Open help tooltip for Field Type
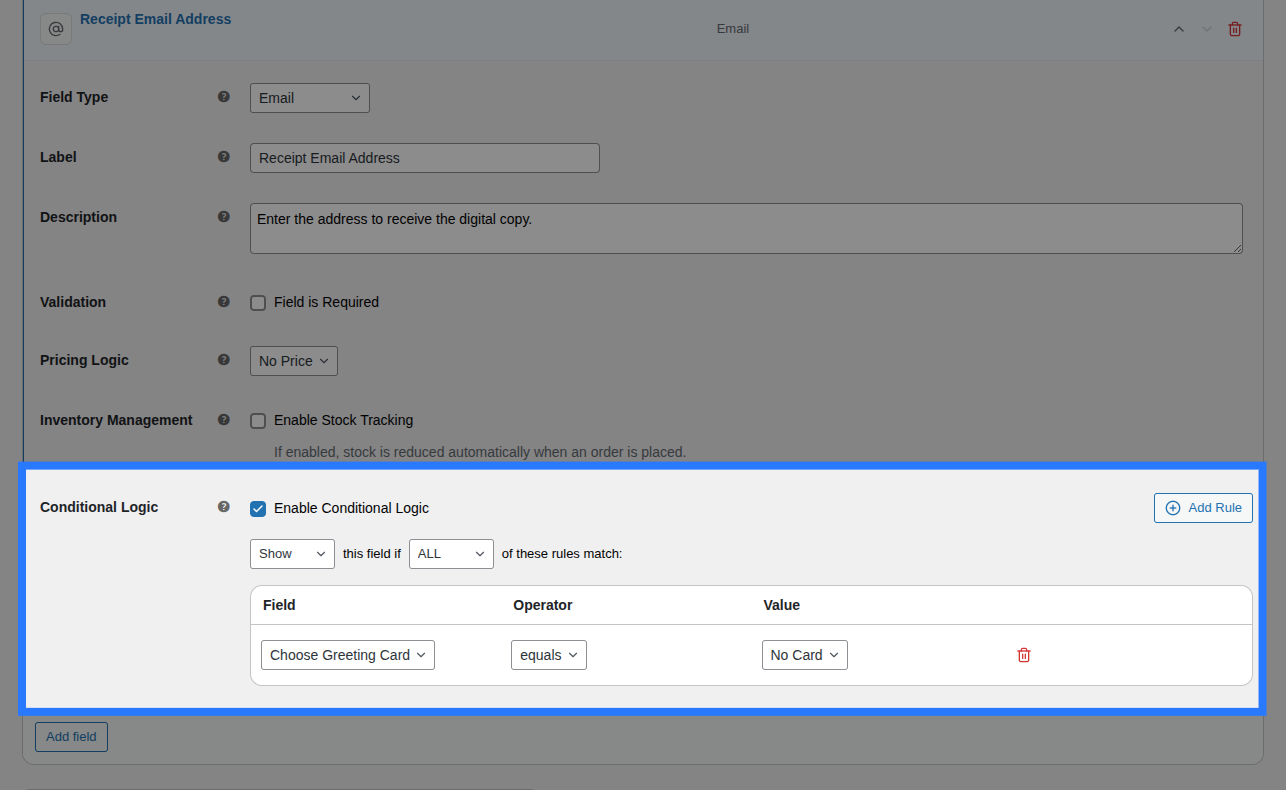Screen dimensions: 1286x790 tap(224, 97)
